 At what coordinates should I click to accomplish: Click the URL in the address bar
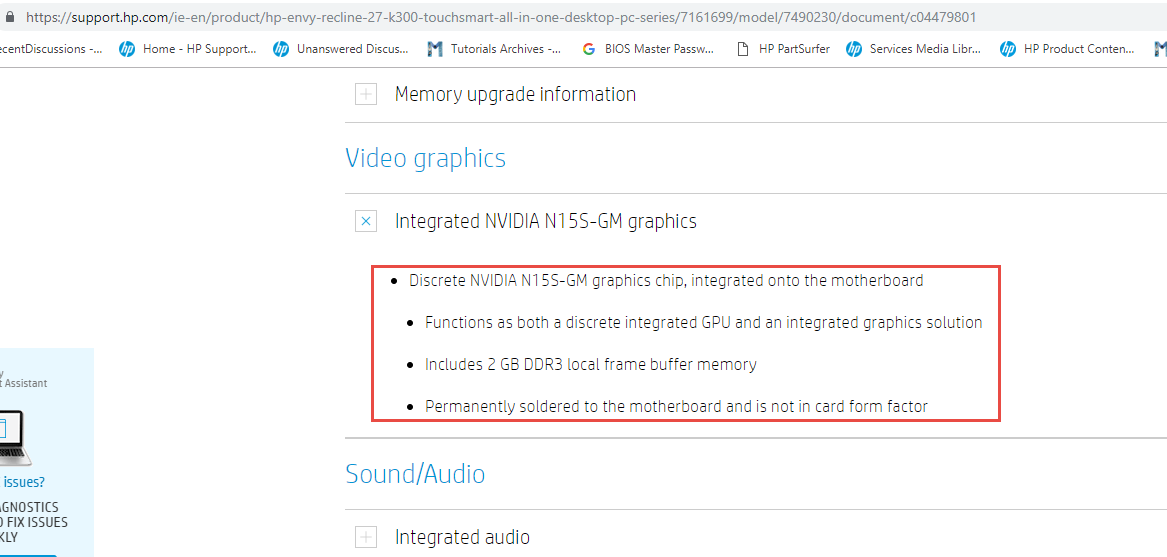[500, 17]
